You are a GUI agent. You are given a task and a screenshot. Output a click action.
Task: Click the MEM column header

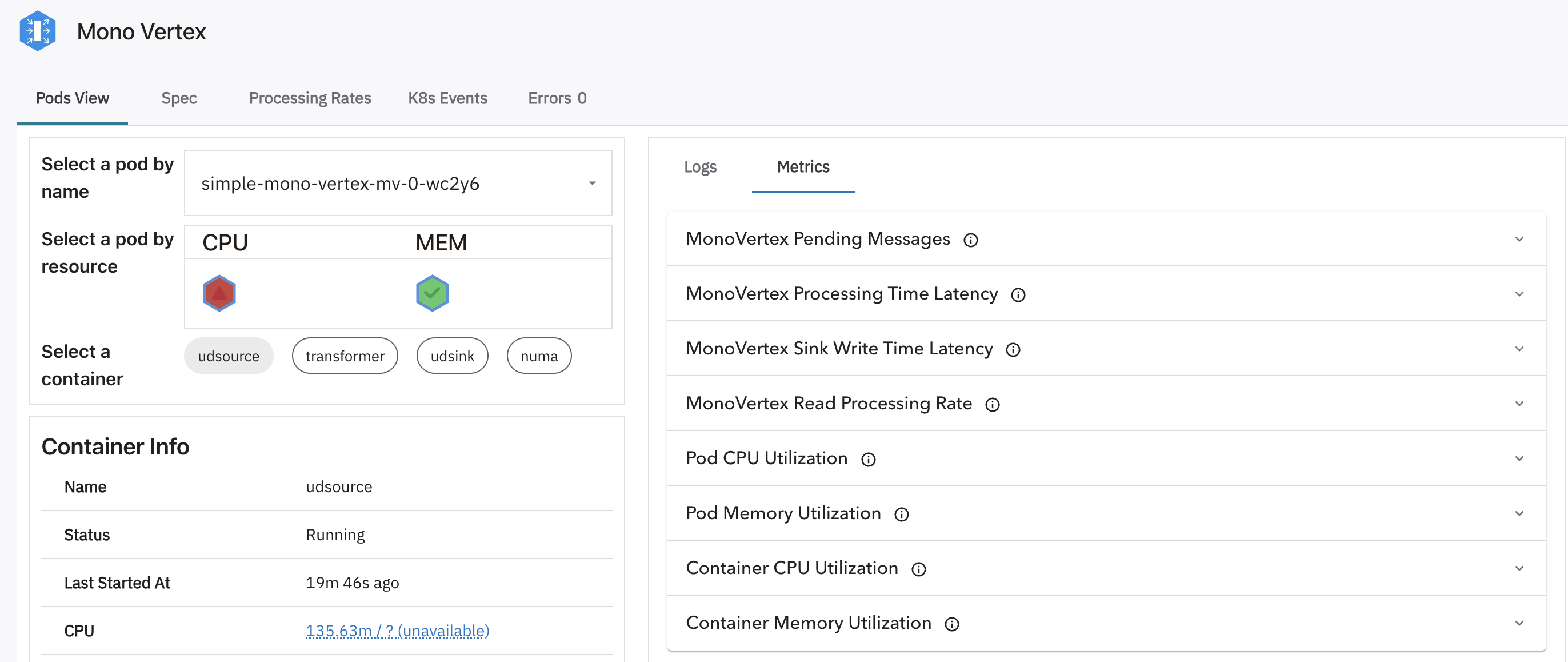(x=441, y=242)
